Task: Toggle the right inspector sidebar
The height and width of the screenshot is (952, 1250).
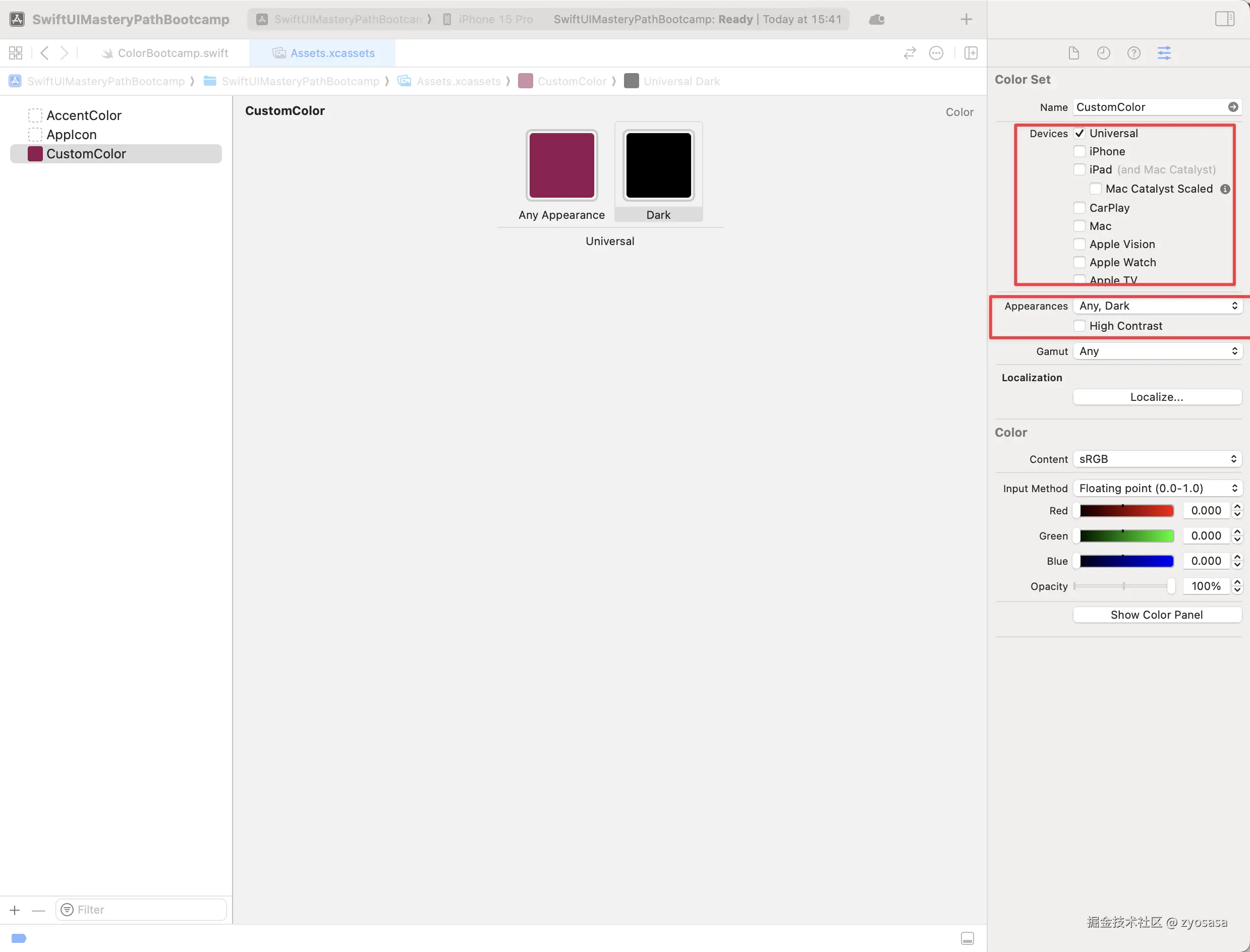Action: pyautogui.click(x=1224, y=19)
